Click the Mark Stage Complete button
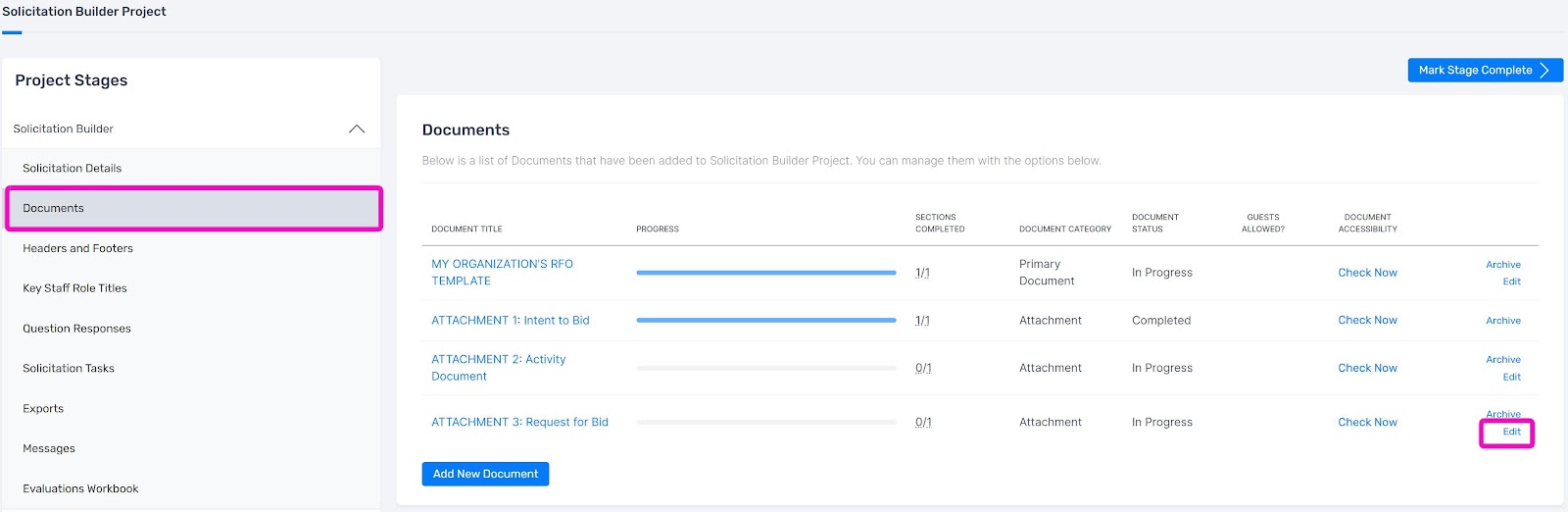Image resolution: width=1568 pixels, height=512 pixels. point(1485,70)
